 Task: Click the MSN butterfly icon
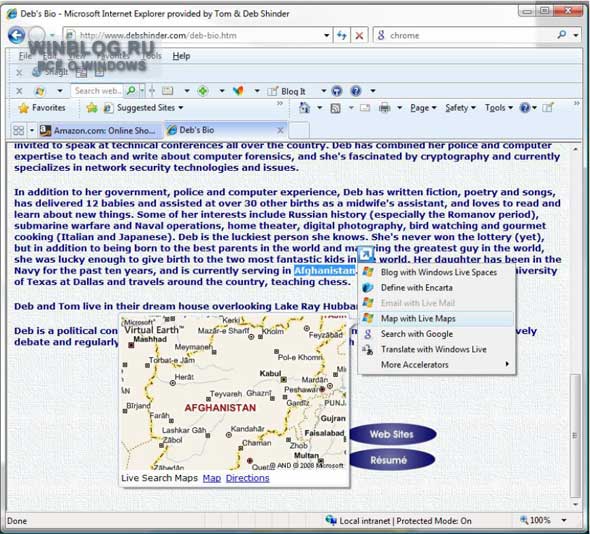[x=238, y=91]
